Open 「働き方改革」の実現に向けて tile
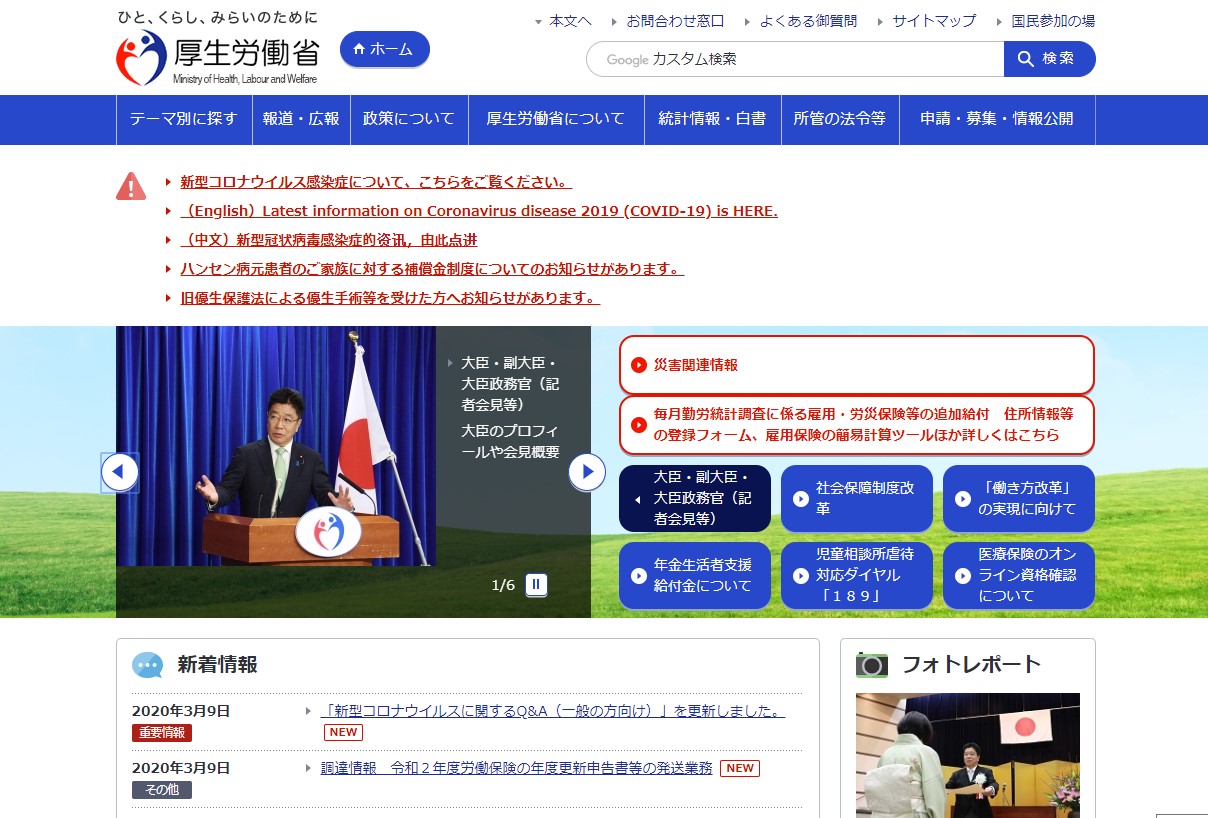Screen dimensions: 1208x818 [1019, 498]
